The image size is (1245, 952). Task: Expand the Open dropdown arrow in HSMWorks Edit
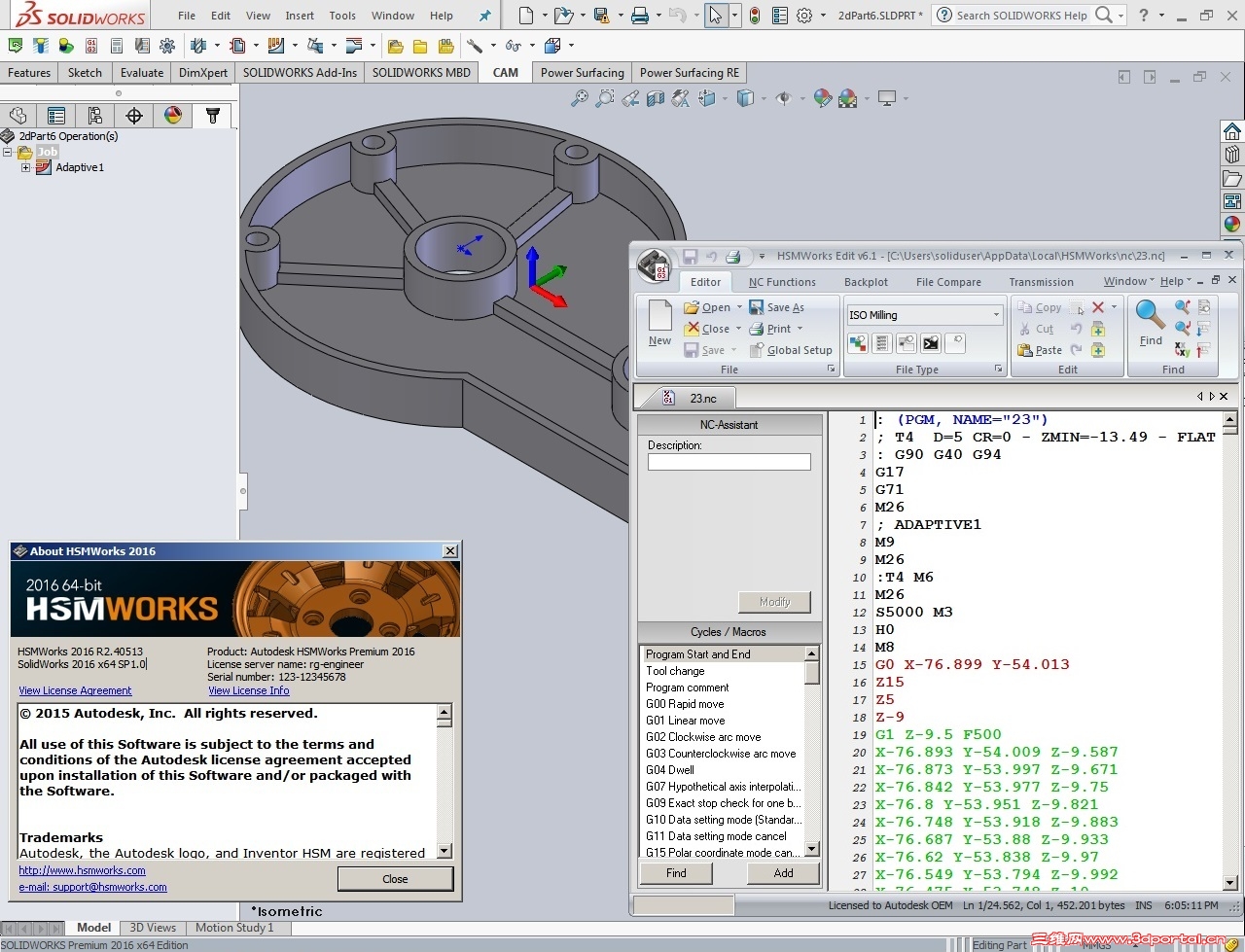(x=739, y=307)
